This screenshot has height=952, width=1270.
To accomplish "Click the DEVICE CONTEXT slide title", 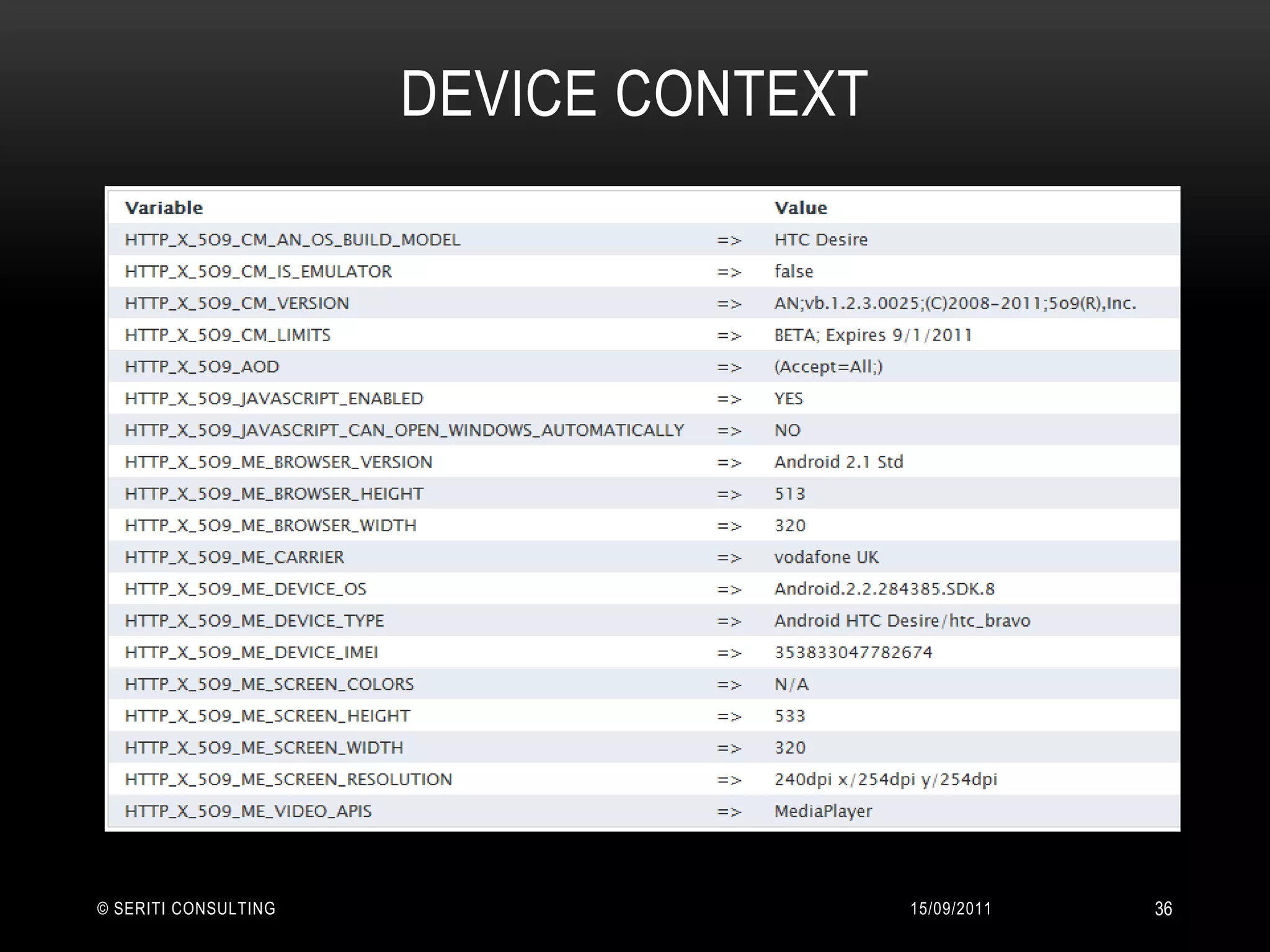I will [634, 94].
